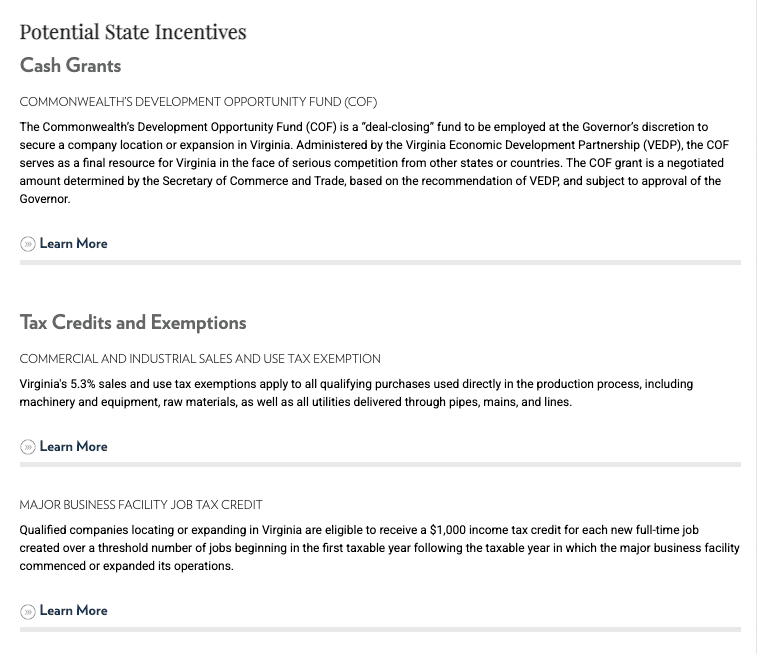Click the gray divider below sales tax section
The height and width of the screenshot is (654, 757).
380,464
